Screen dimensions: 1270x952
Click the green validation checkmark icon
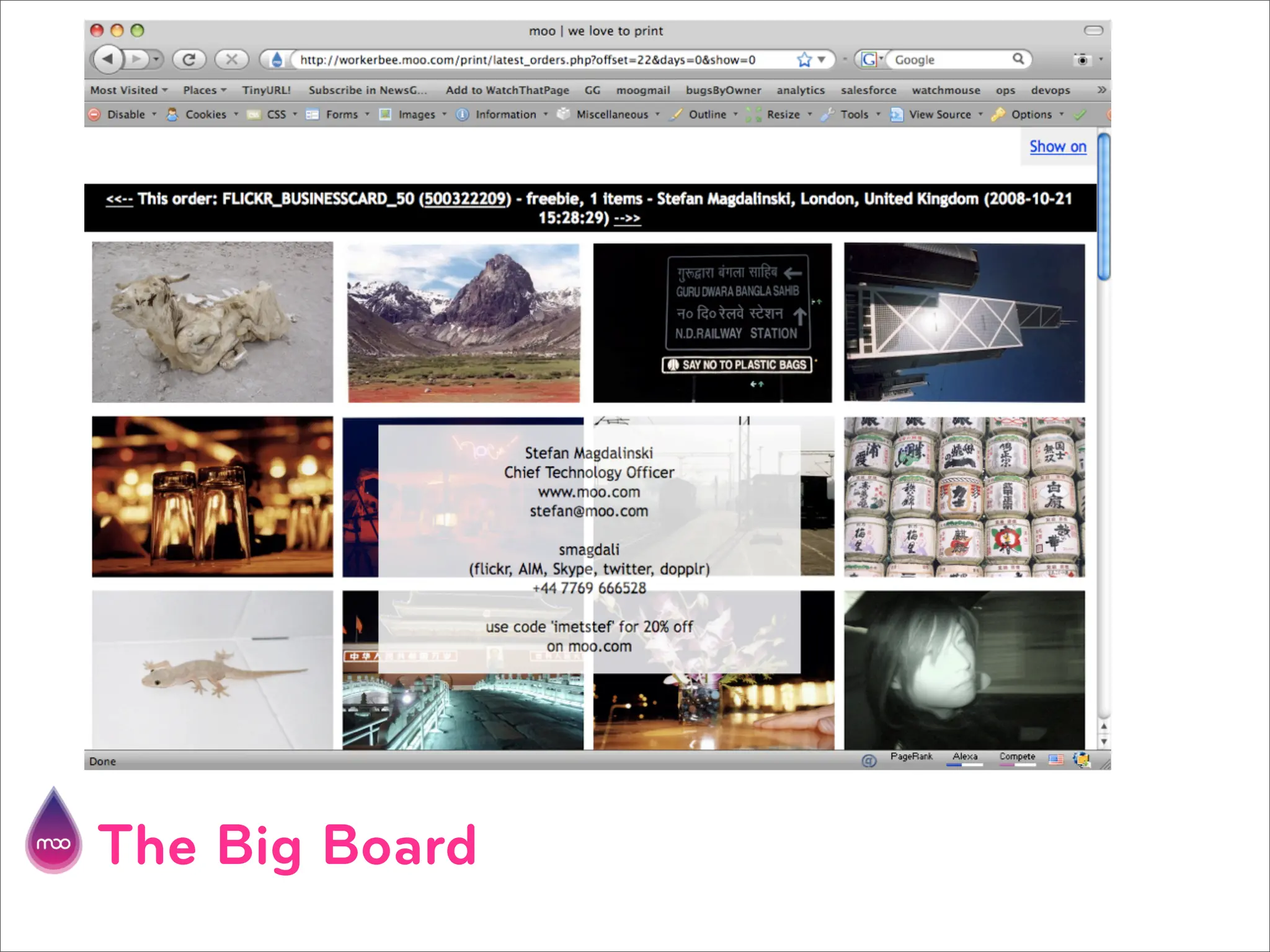tap(1080, 115)
